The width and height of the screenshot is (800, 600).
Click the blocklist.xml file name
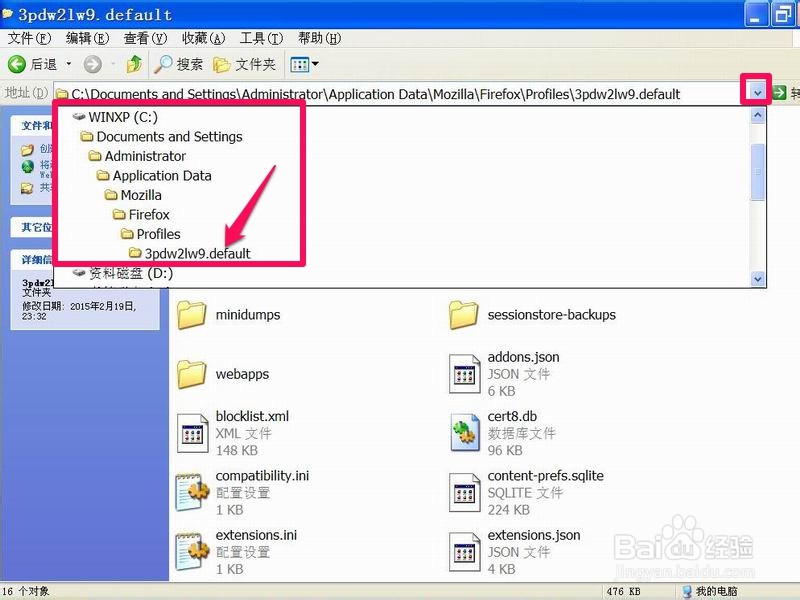252,416
